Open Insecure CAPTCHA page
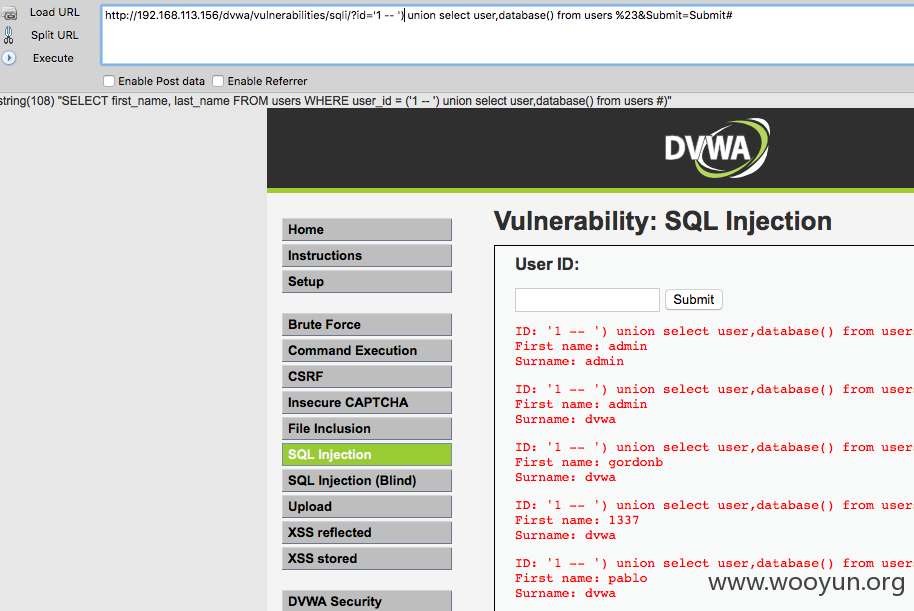 pyautogui.click(x=367, y=402)
